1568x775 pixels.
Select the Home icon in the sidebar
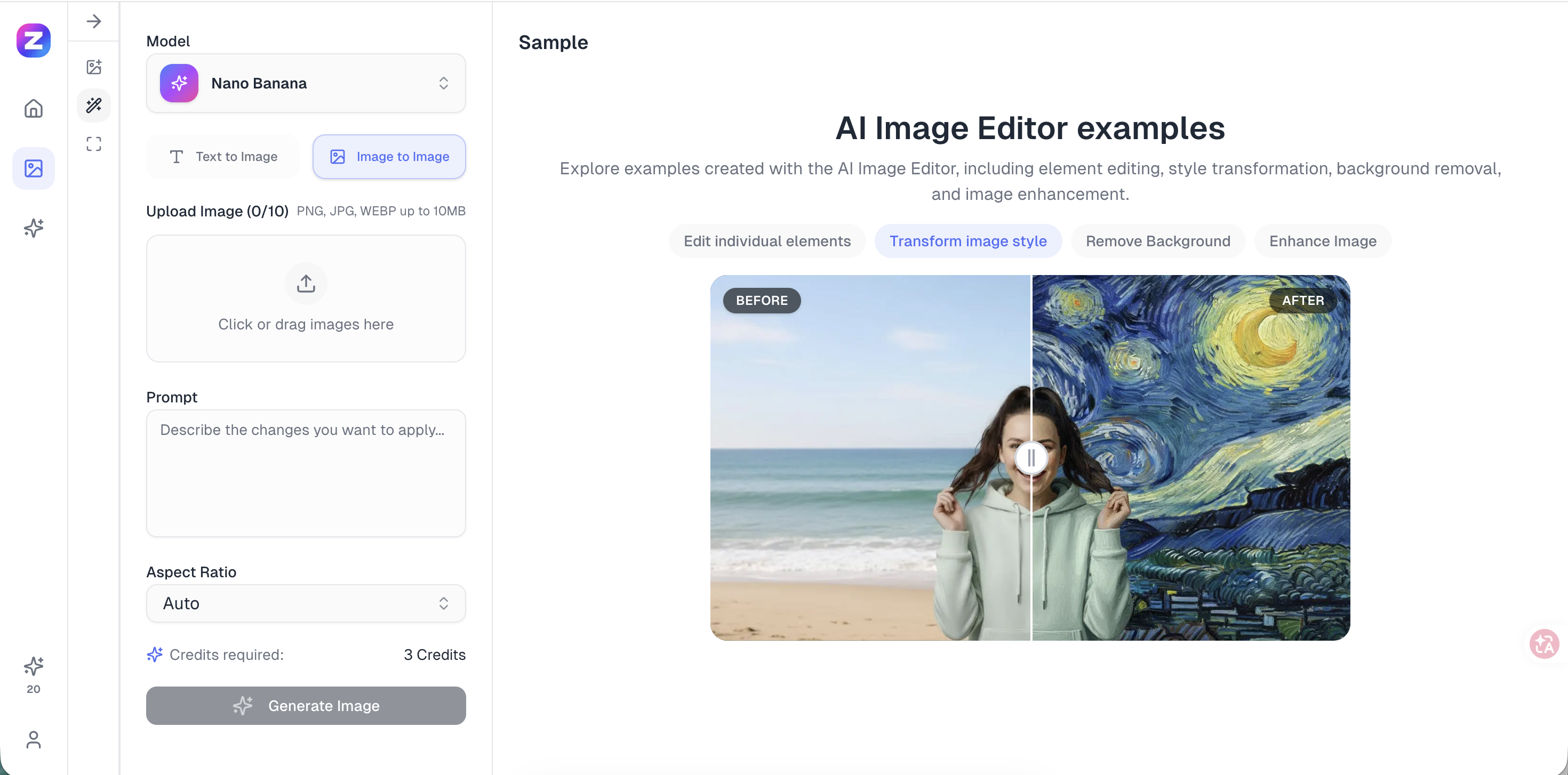click(34, 108)
